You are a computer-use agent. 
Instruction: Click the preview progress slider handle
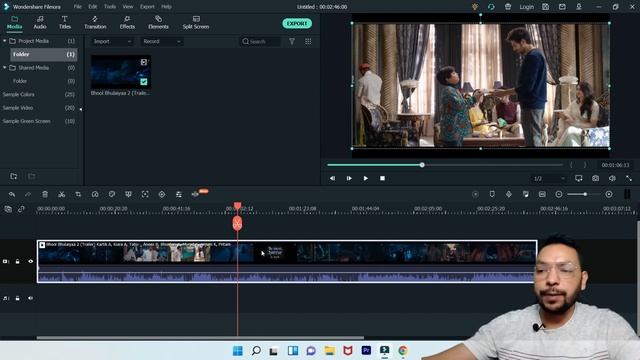coord(422,165)
